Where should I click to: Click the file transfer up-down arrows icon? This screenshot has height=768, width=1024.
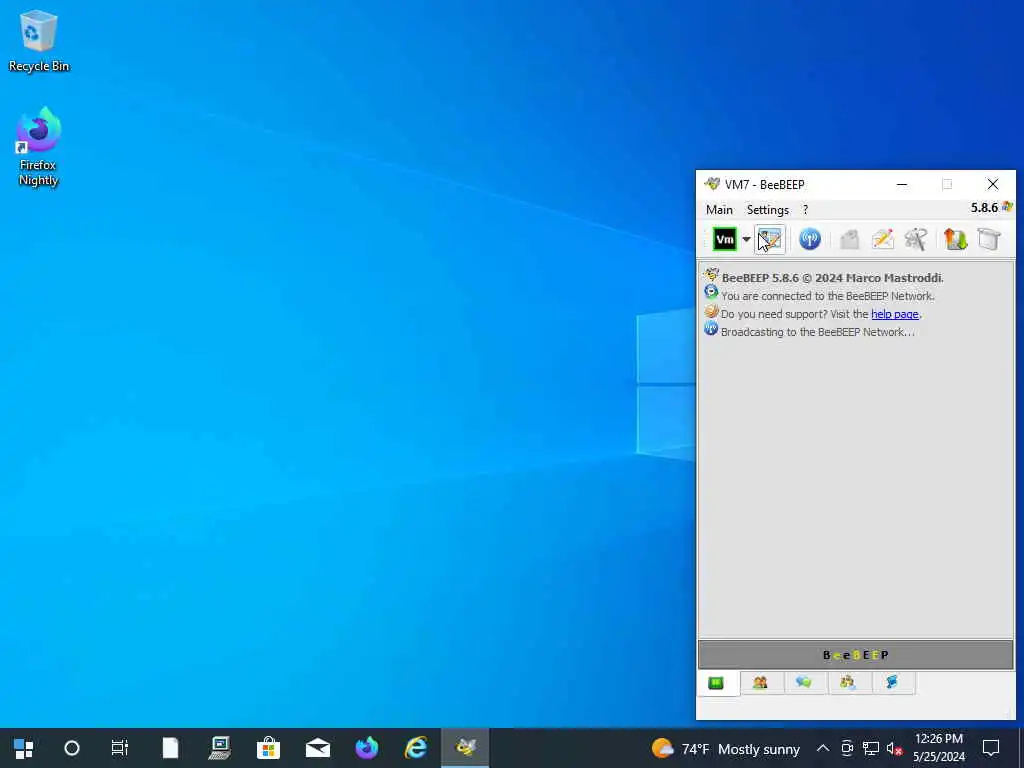point(955,239)
